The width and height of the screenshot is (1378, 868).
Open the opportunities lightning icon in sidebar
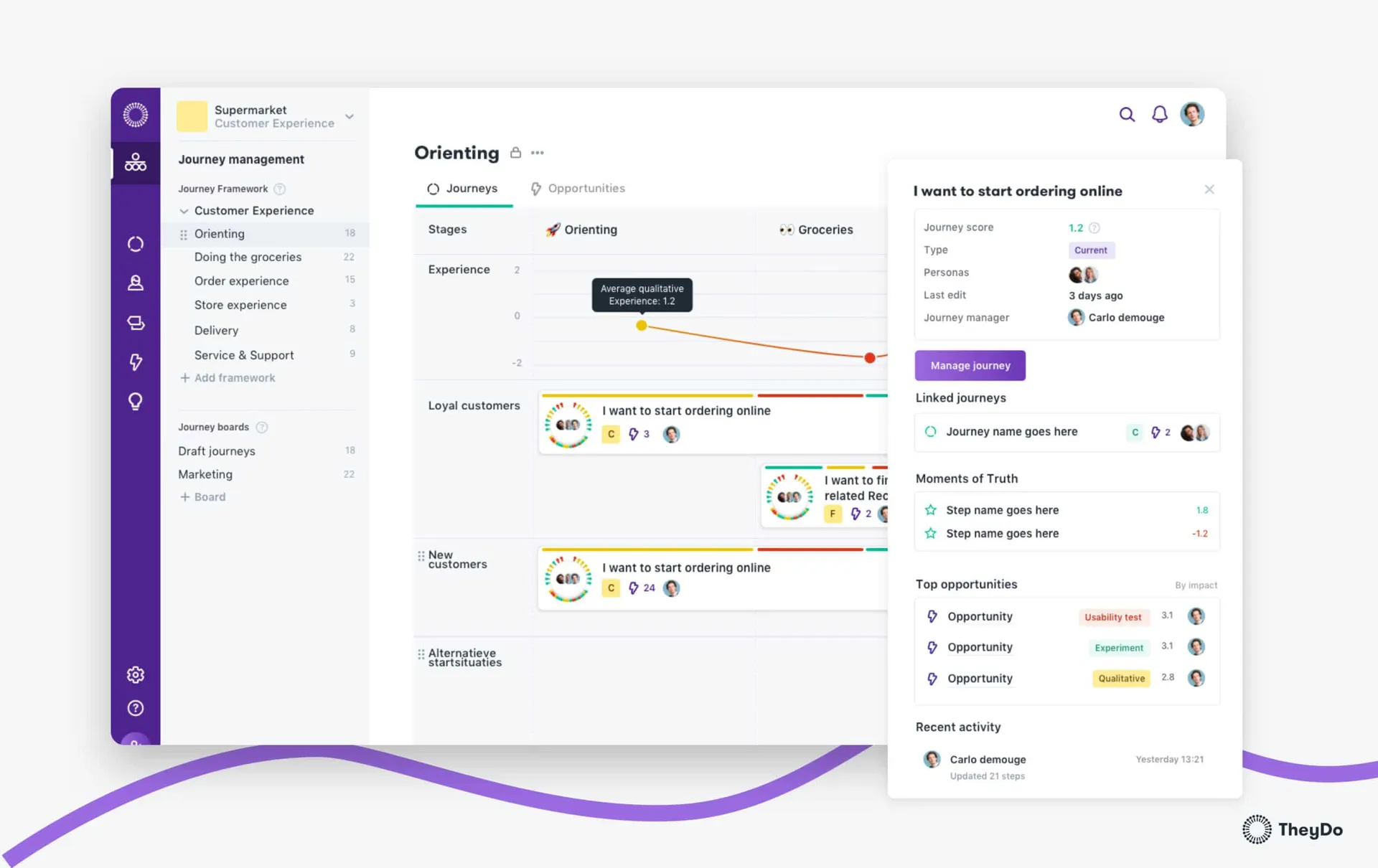(135, 362)
